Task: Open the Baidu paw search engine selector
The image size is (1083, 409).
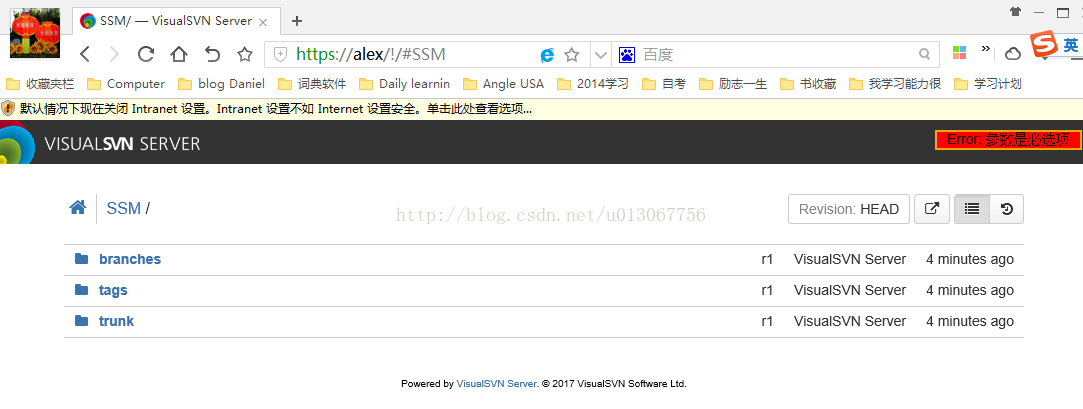Action: 626,55
